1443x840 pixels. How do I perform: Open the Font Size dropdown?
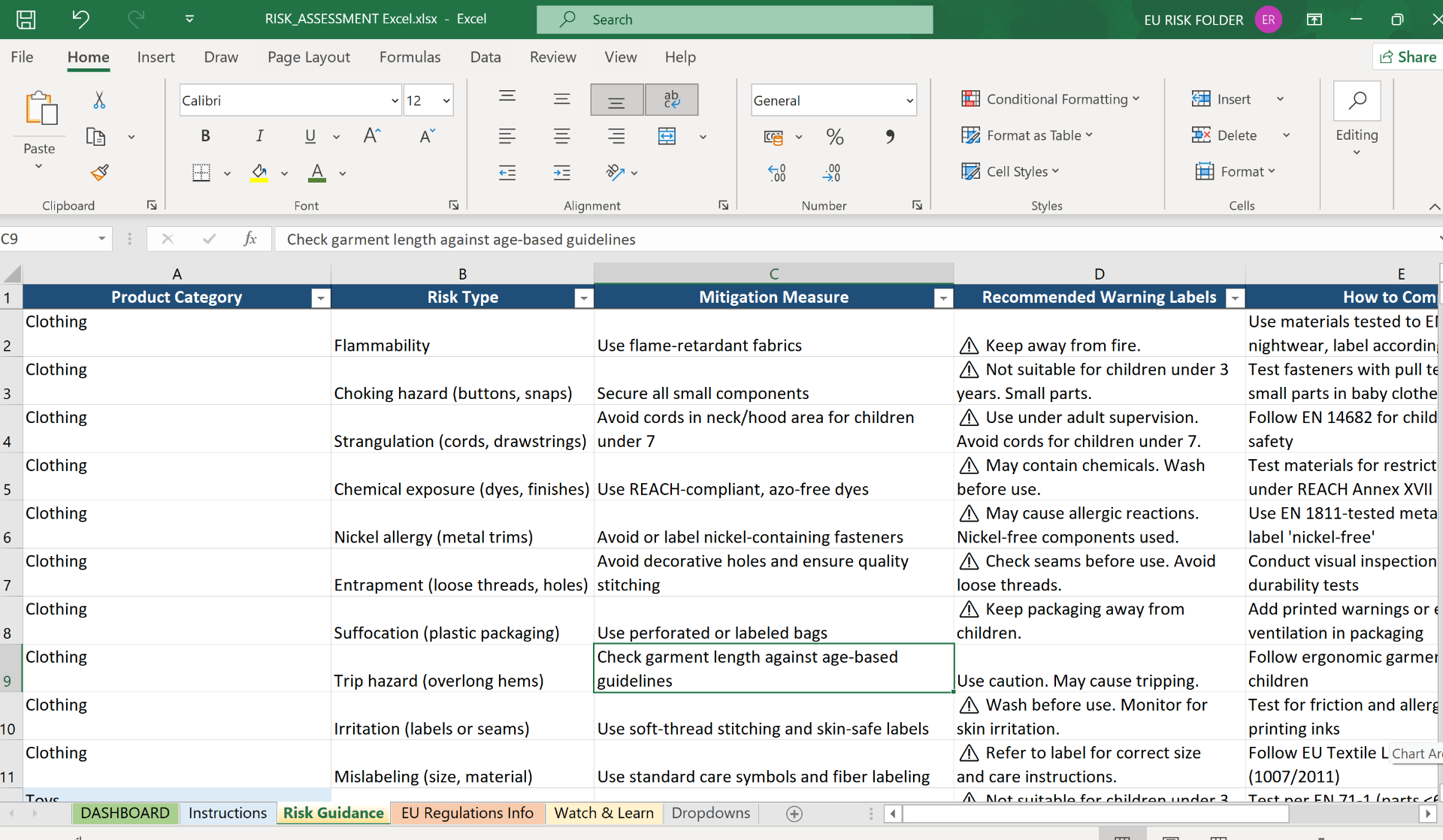[x=447, y=99]
